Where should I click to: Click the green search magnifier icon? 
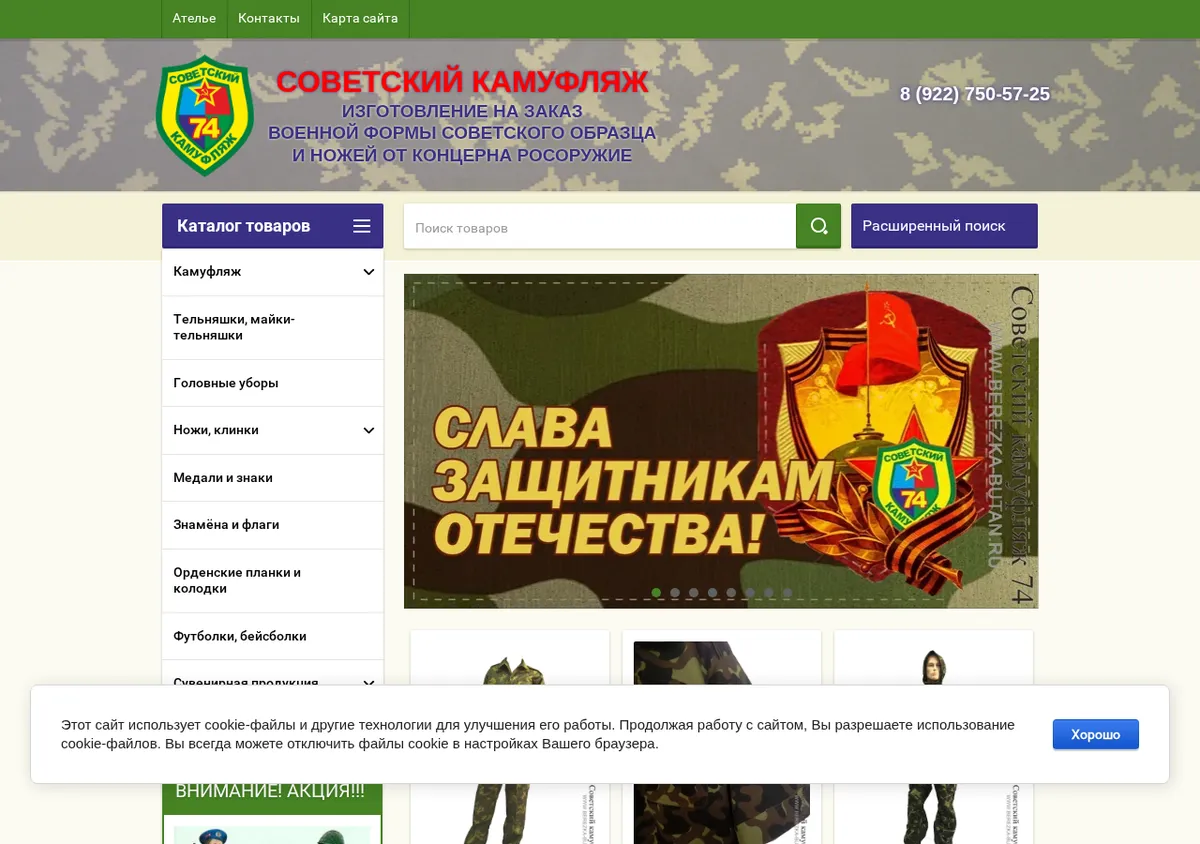818,226
